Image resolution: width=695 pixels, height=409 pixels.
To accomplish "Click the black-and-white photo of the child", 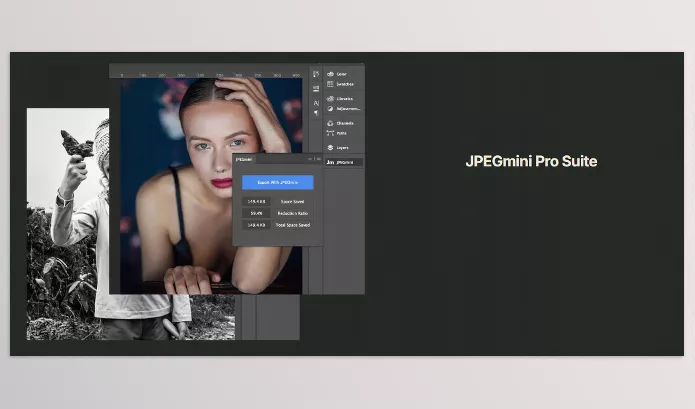I will click(x=68, y=224).
